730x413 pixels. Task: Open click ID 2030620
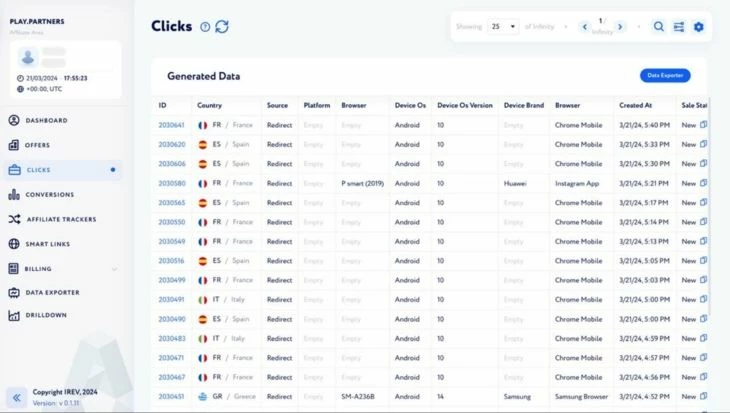pos(172,144)
